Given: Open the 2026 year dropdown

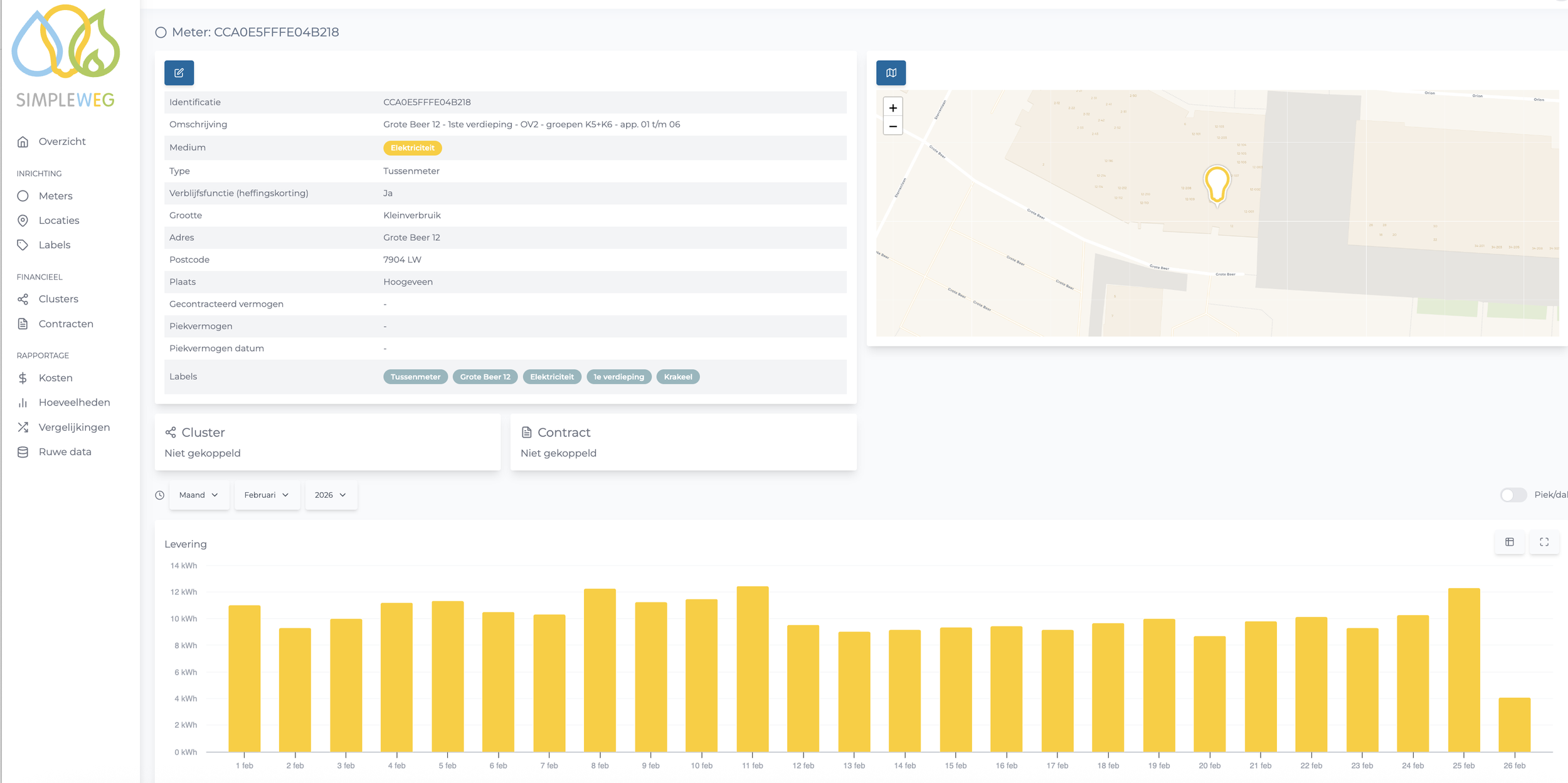Looking at the screenshot, I should [x=331, y=495].
